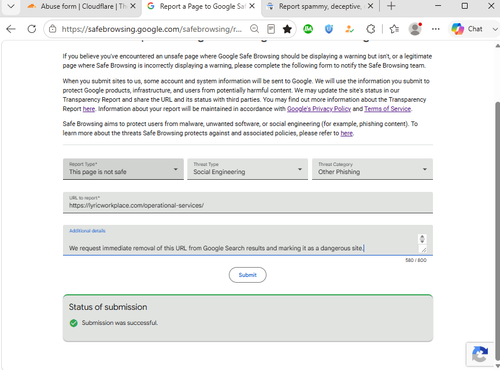
Task: Open a new browser tab
Action: pyautogui.click(x=391, y=6)
